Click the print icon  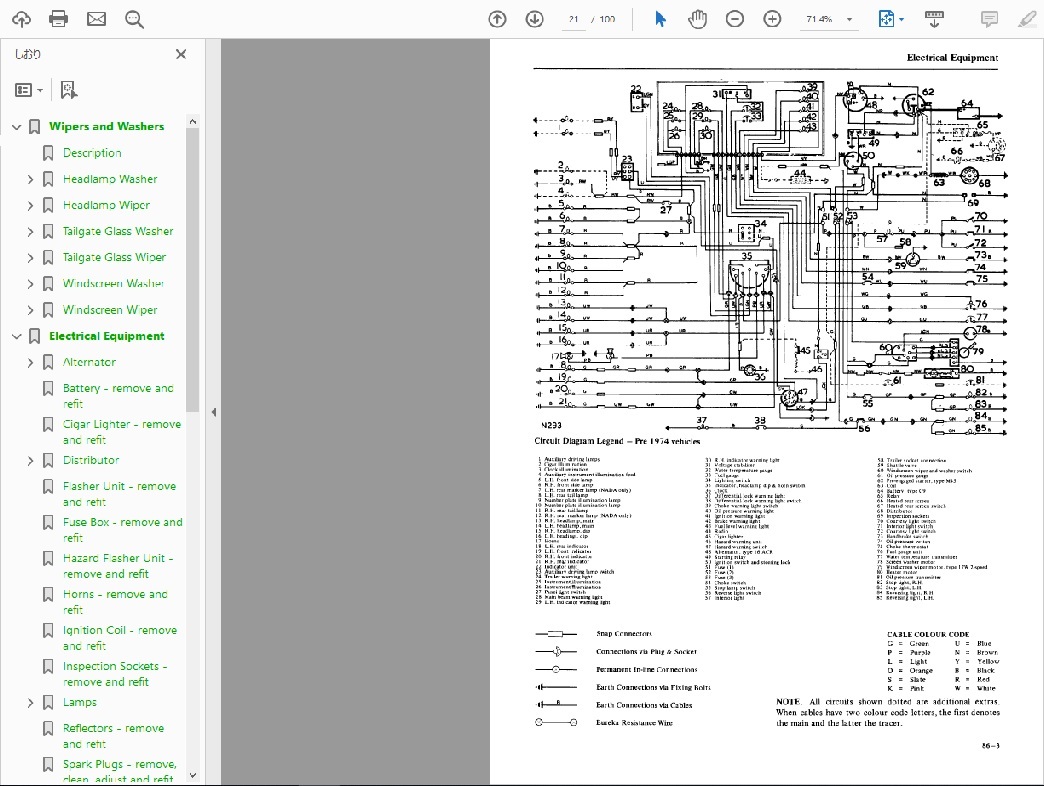[59, 19]
